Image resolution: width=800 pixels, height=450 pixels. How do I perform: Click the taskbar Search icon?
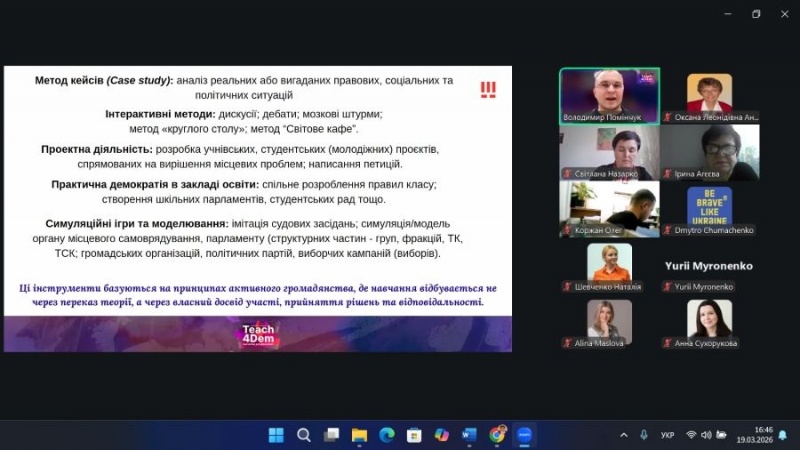[x=304, y=435]
